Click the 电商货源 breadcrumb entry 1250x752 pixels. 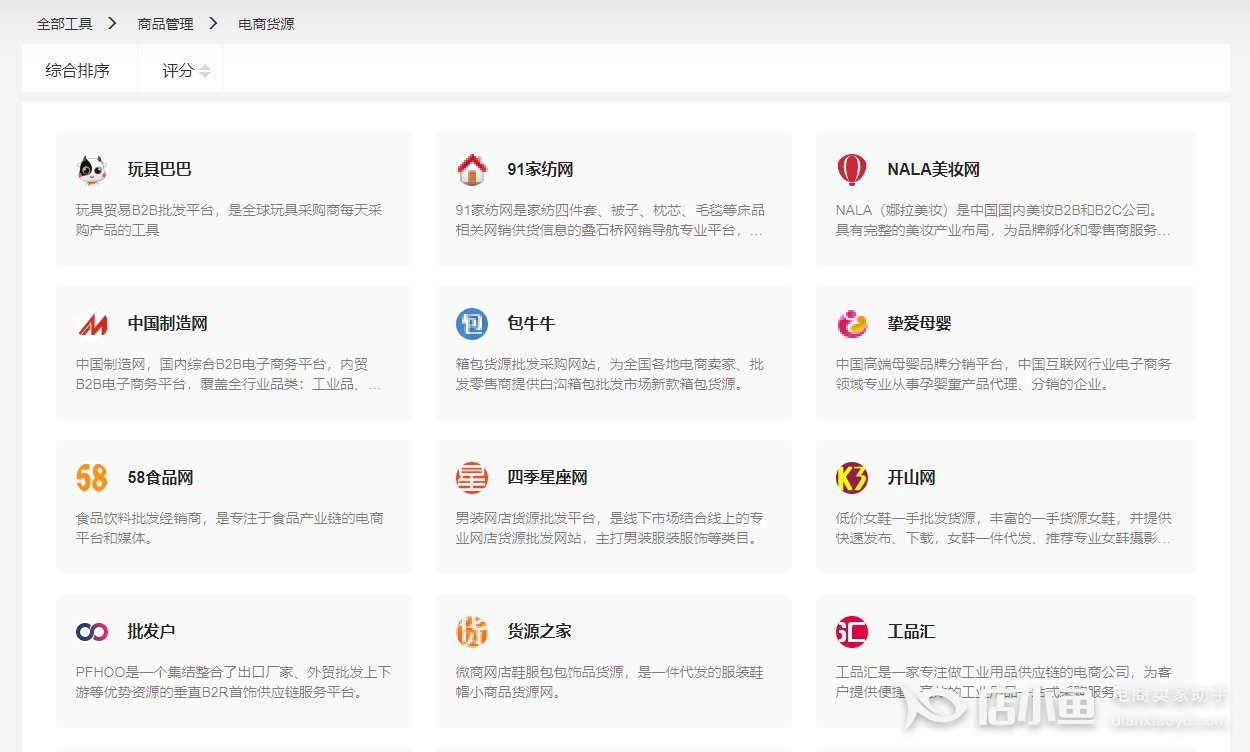click(264, 23)
